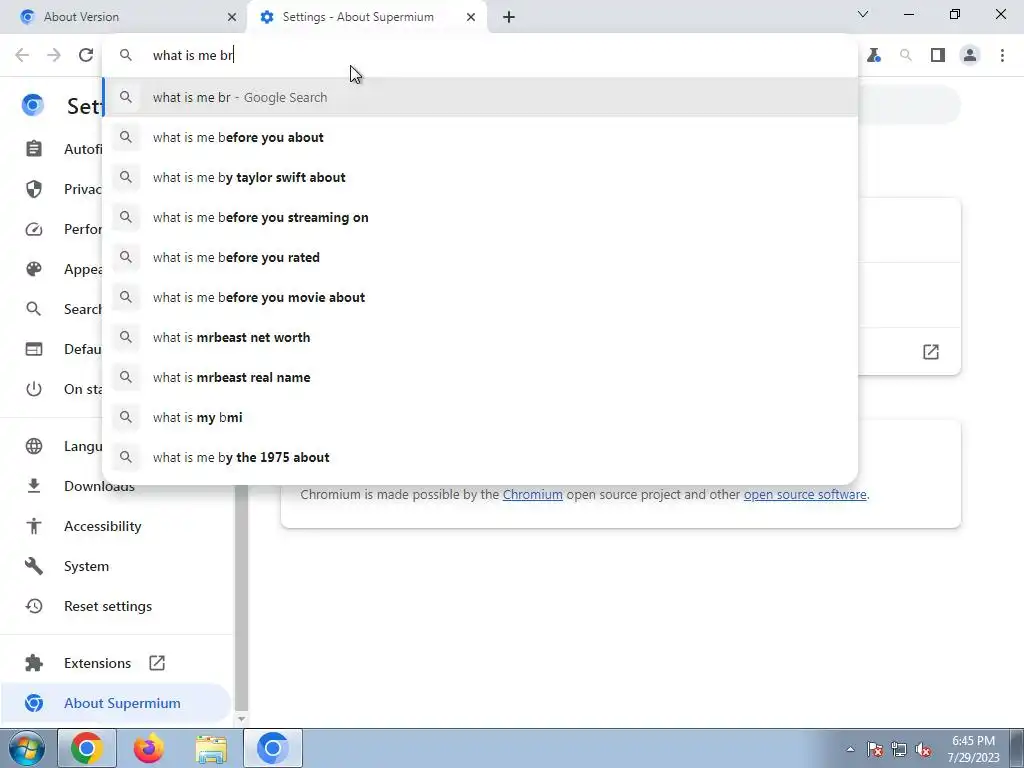Open the Windows Start button
The width and height of the screenshot is (1024, 768).
[x=26, y=748]
